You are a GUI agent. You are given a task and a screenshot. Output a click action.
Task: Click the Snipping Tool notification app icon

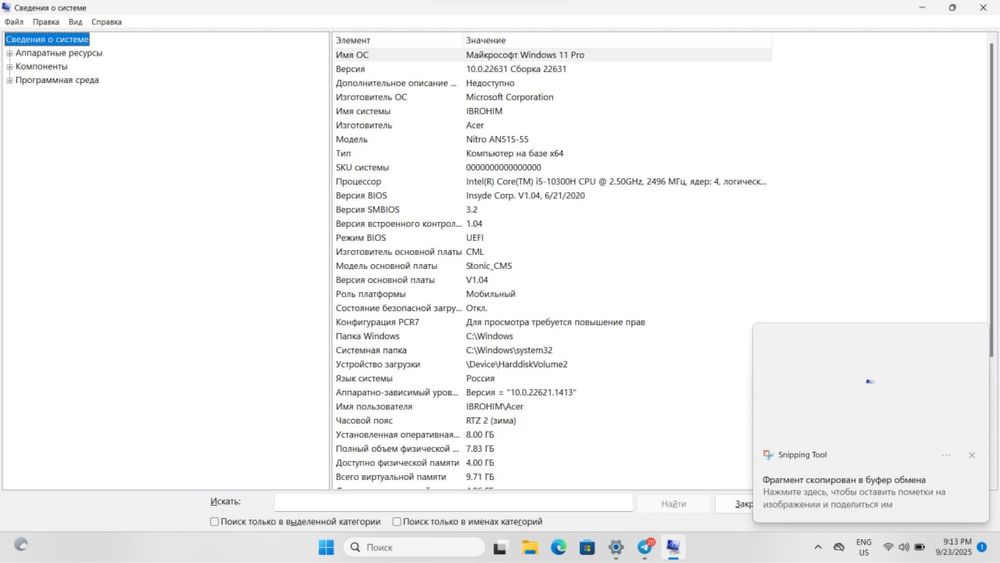768,455
